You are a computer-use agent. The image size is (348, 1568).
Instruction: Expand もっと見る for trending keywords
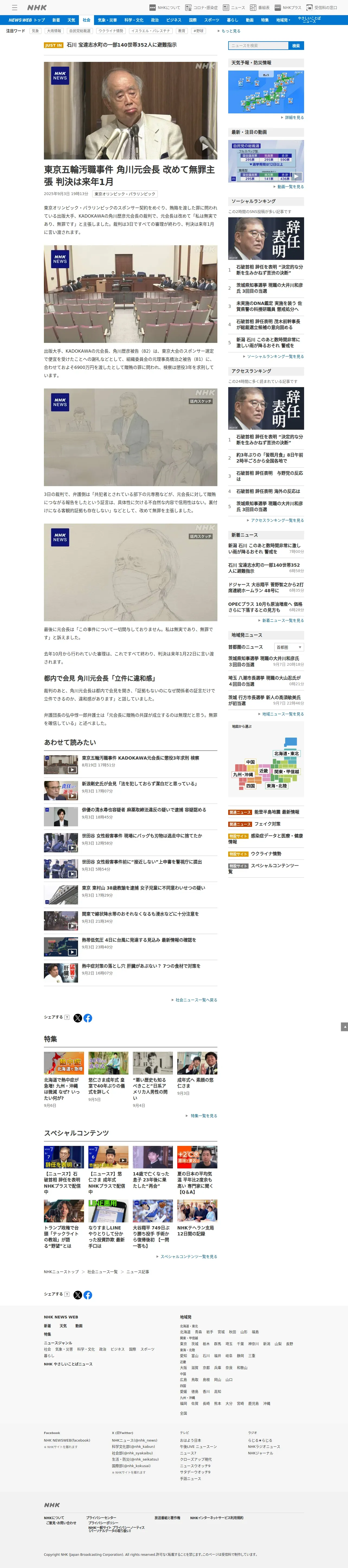229,30
